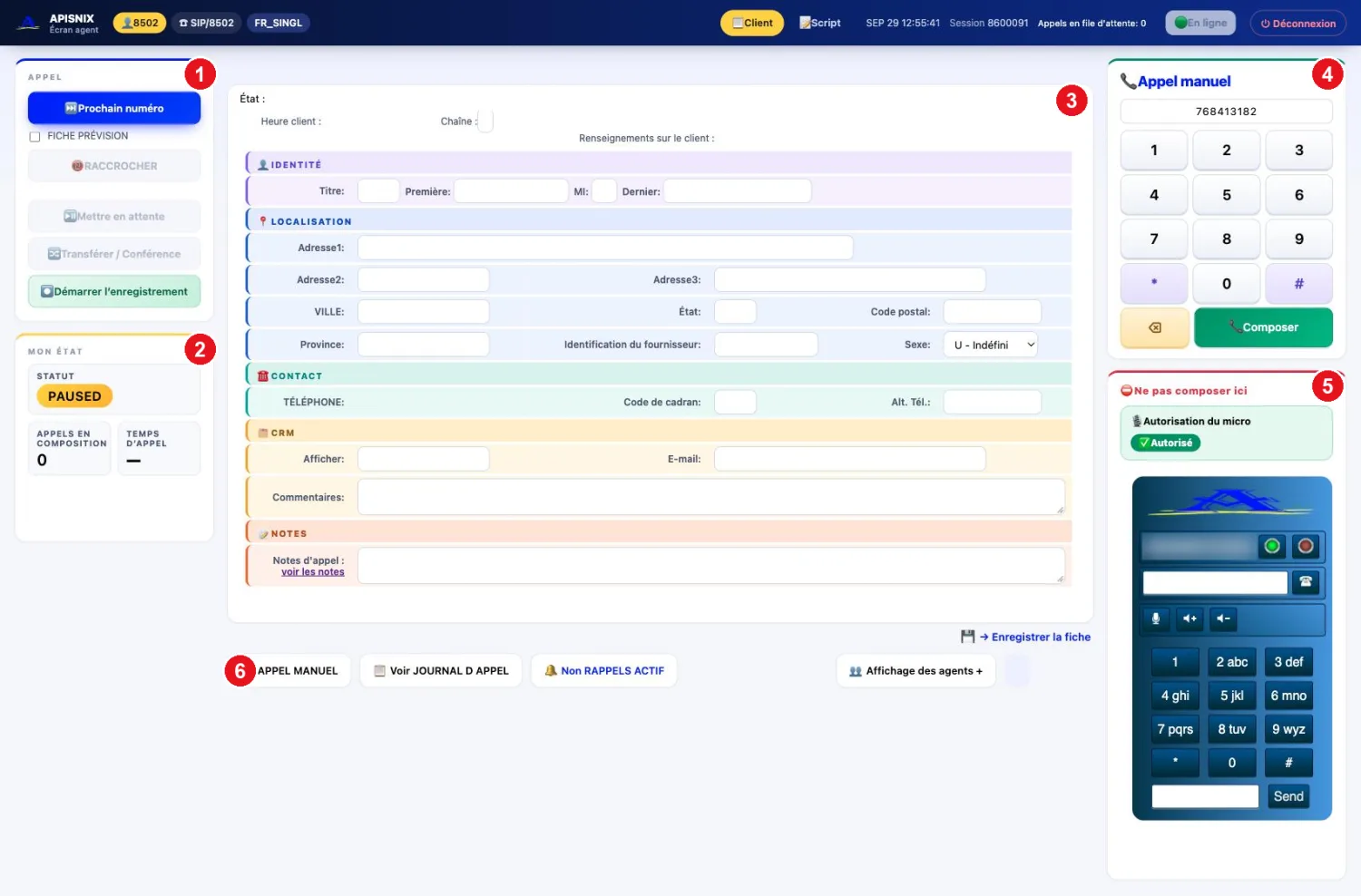The width and height of the screenshot is (1361, 896).
Task: Click the Commentaires text area
Action: click(711, 497)
